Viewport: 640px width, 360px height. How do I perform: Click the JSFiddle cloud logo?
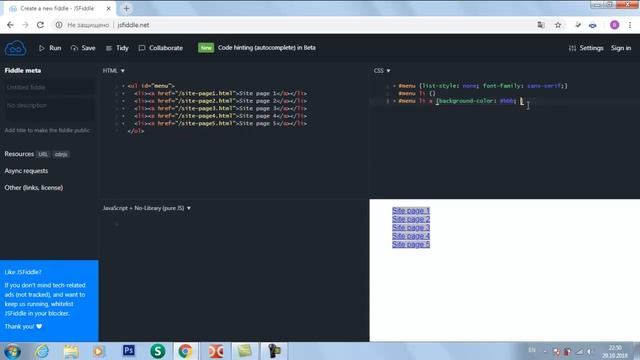tap(16, 48)
